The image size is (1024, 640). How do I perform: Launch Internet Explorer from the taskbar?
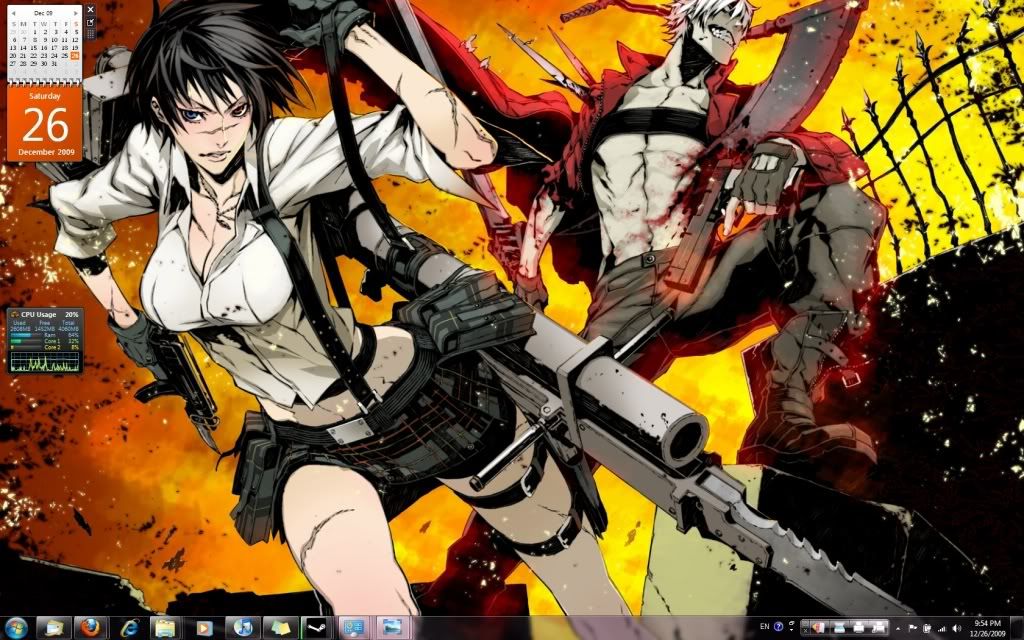click(129, 628)
